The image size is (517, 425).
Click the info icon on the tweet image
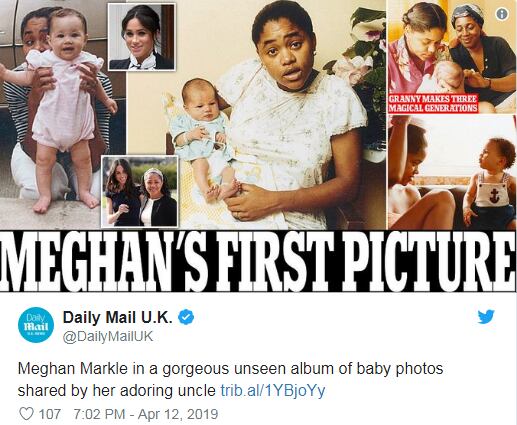click(502, 14)
